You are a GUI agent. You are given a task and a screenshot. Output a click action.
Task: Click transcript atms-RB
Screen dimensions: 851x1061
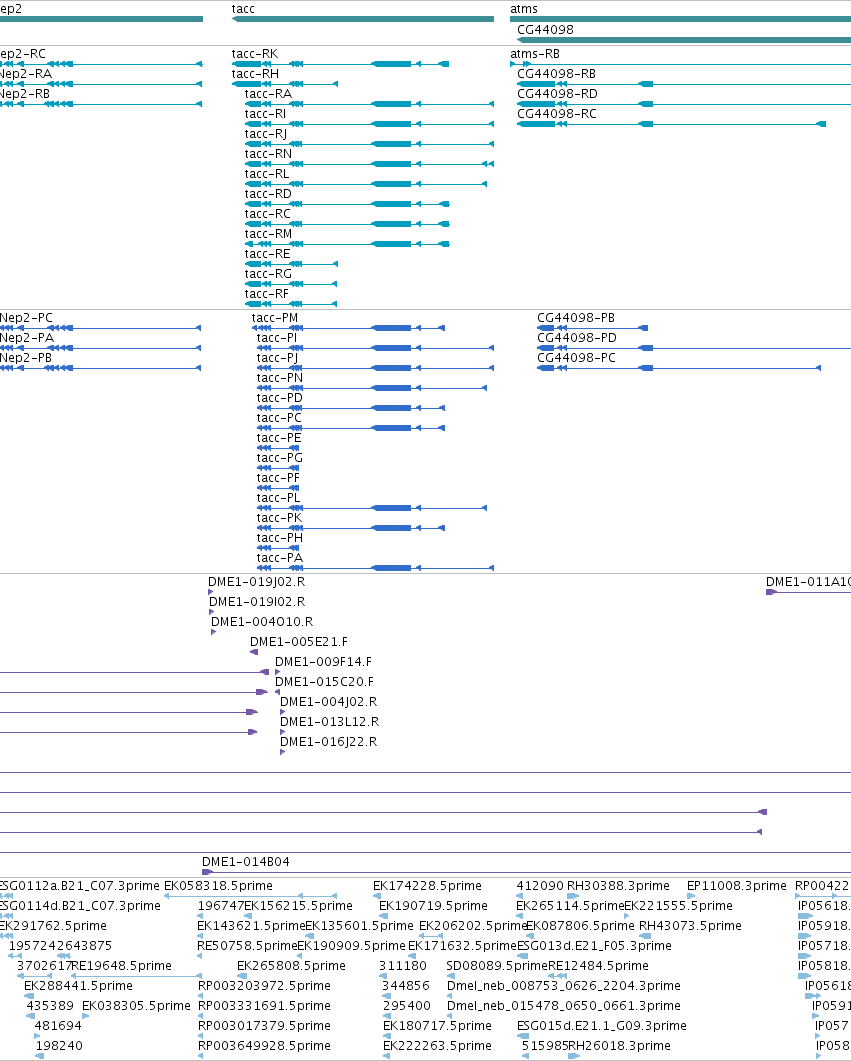681,64
